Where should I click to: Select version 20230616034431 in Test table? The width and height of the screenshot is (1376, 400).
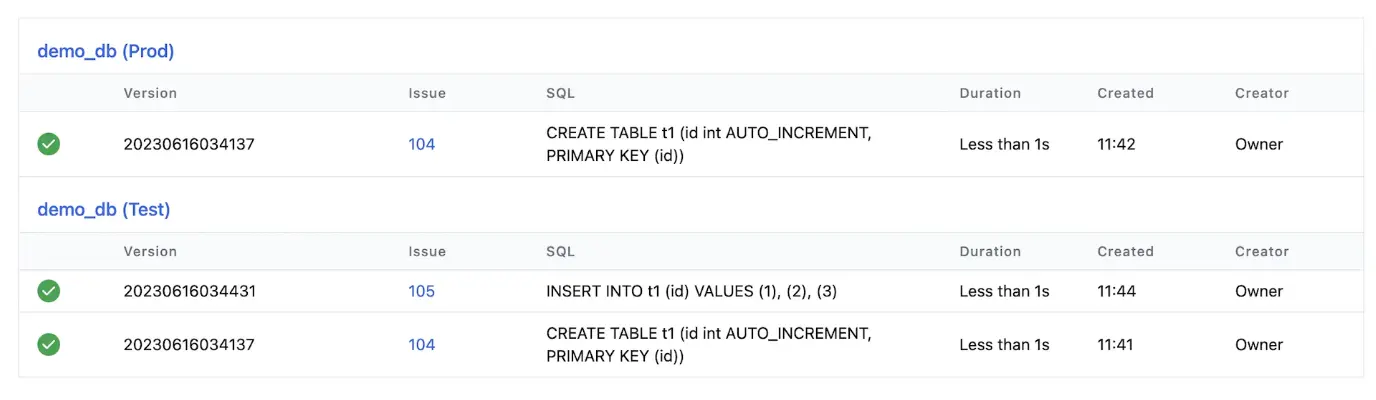(x=189, y=291)
